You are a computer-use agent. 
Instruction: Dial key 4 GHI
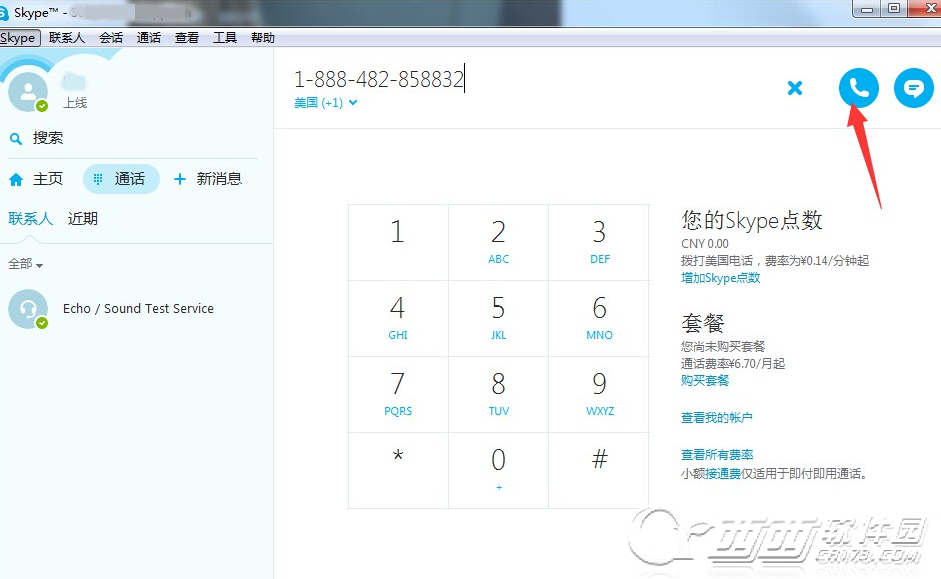pyautogui.click(x=398, y=319)
